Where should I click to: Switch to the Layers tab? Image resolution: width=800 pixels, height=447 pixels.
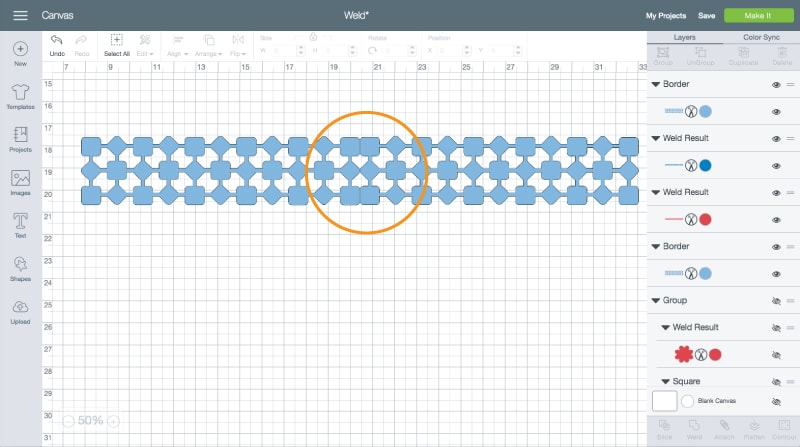tap(685, 38)
